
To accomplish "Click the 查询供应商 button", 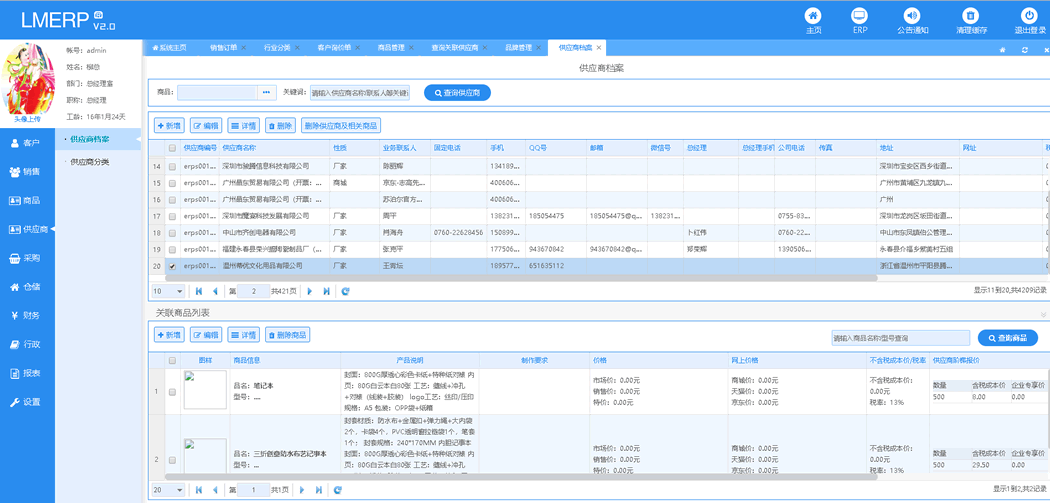I will coord(457,93).
